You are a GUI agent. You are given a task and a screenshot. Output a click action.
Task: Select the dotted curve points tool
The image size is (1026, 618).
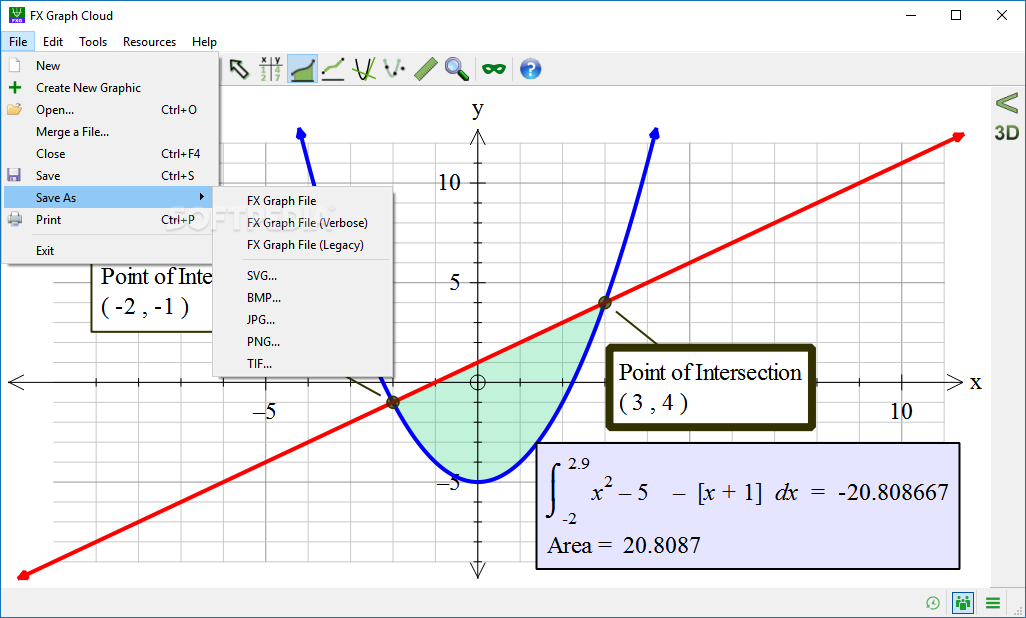coord(394,69)
